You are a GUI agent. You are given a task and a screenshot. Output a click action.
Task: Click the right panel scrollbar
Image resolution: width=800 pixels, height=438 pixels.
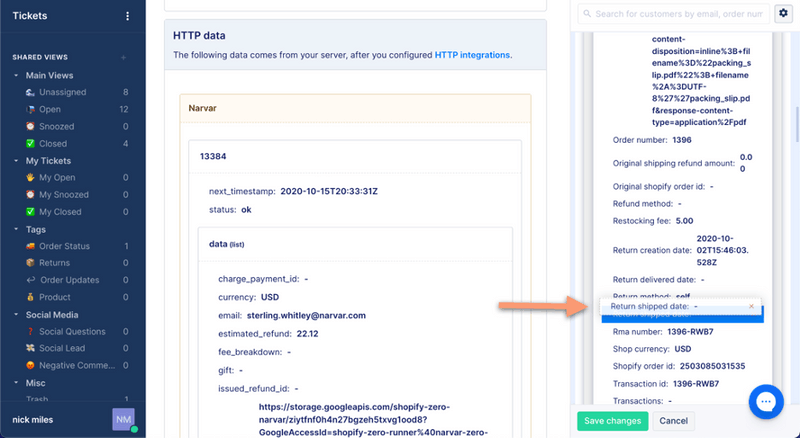pyautogui.click(x=797, y=125)
